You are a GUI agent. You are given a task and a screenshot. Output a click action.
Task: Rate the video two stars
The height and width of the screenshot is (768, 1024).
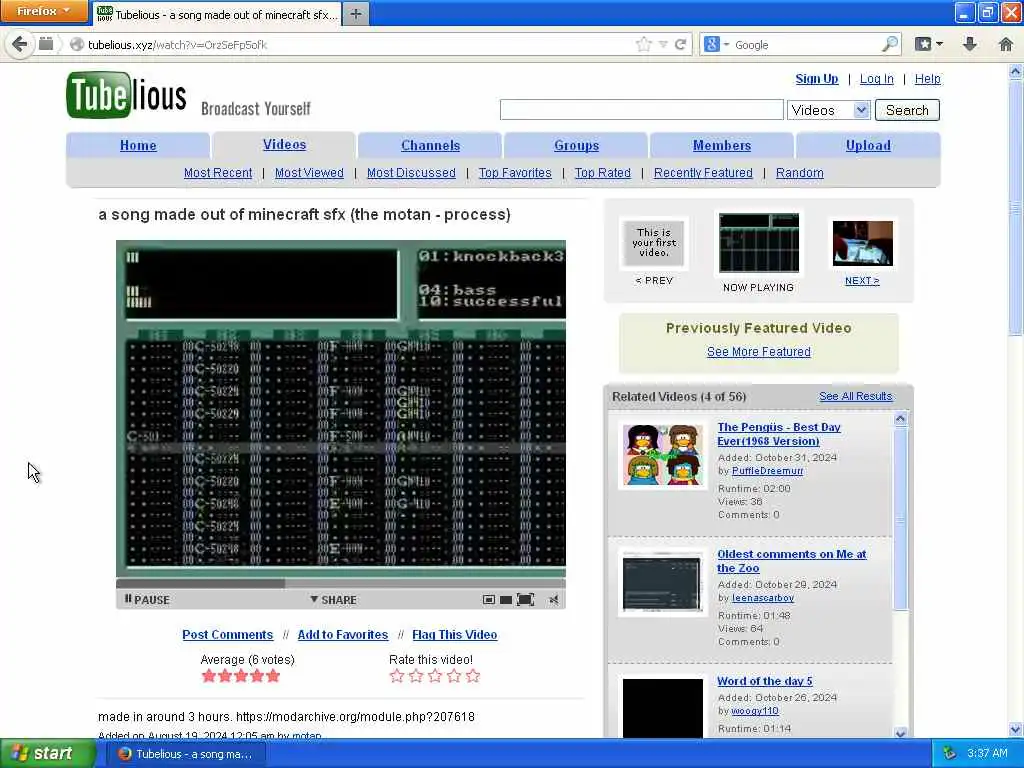(x=416, y=676)
